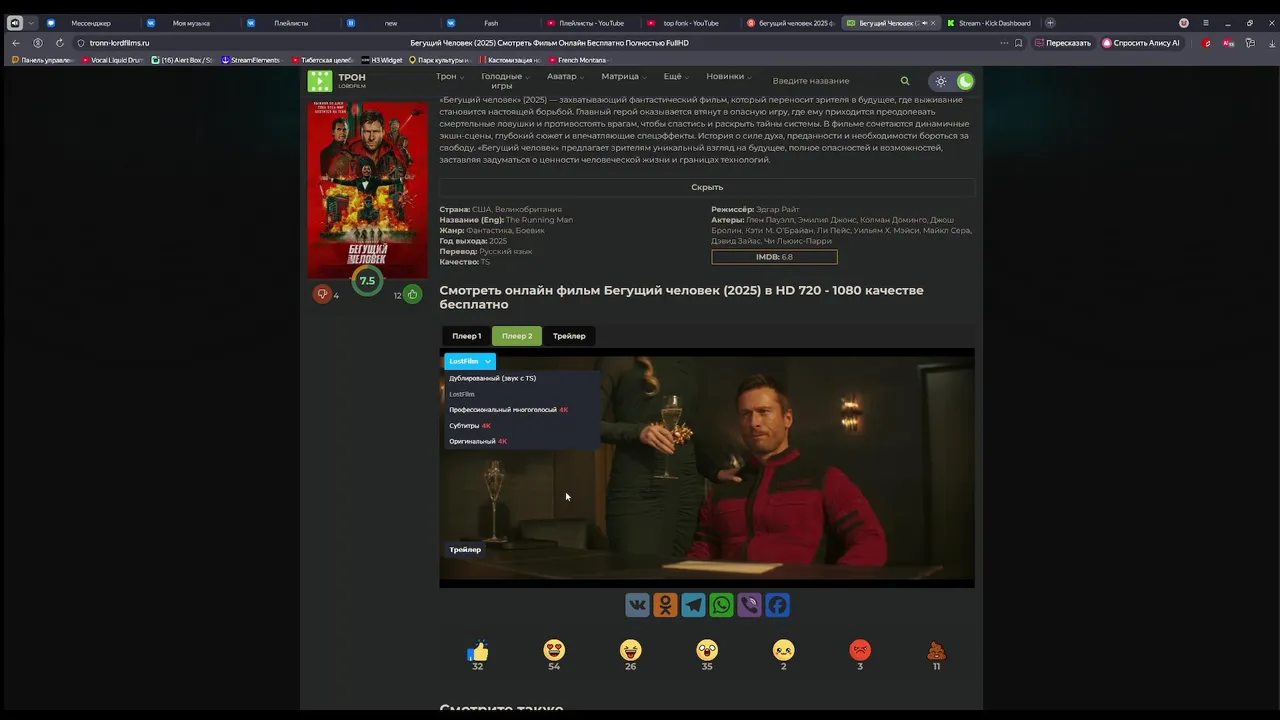Switch to Плеер 1 tab
The height and width of the screenshot is (720, 1280).
coord(466,336)
